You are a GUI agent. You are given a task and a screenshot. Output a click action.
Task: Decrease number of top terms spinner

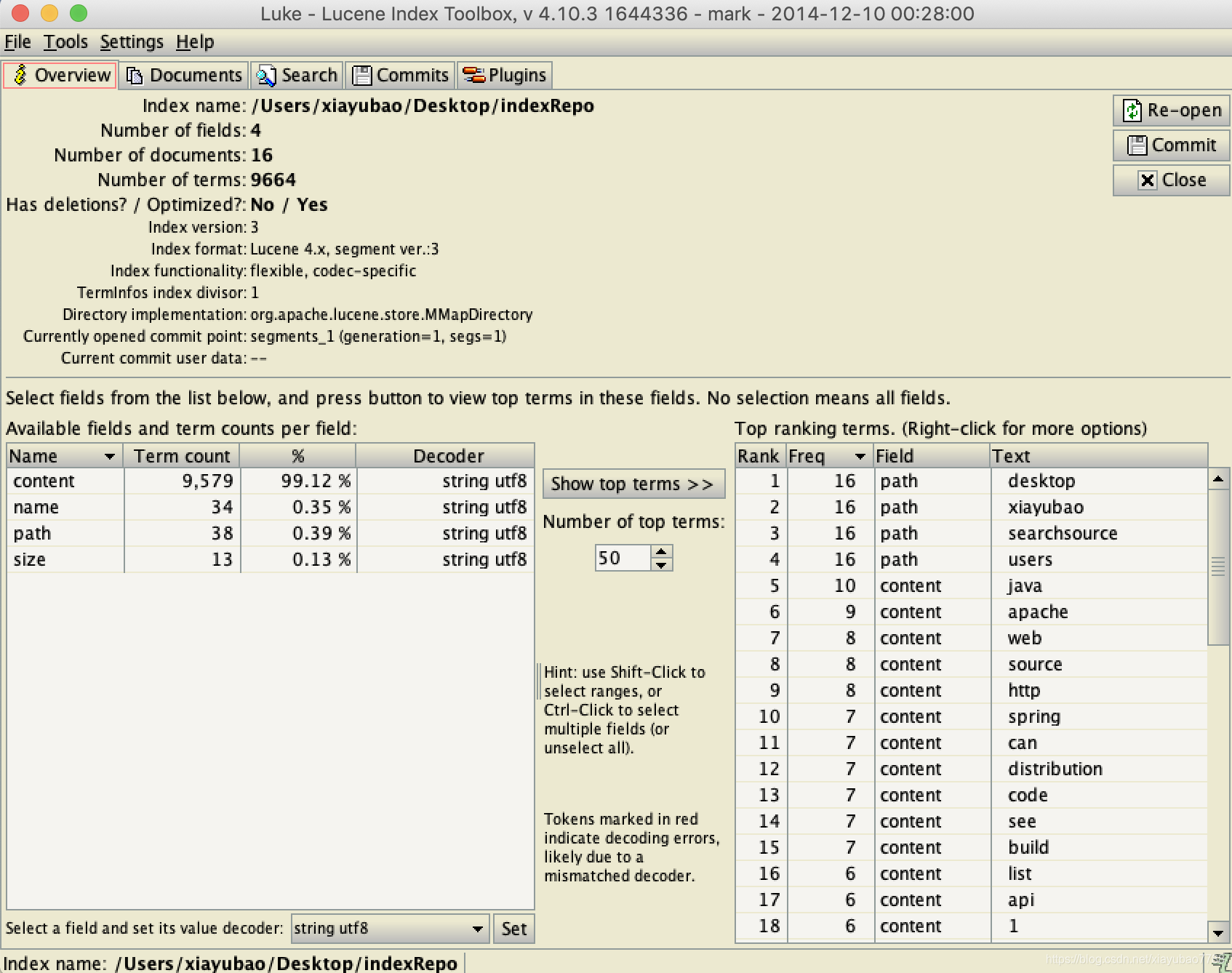tap(661, 565)
